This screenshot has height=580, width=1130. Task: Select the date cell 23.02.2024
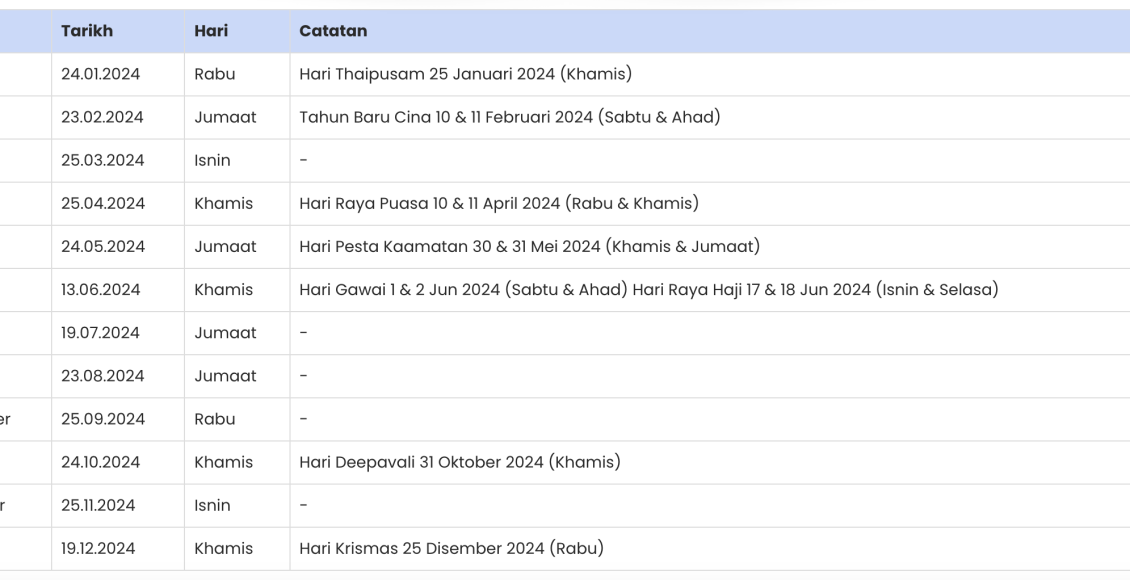(x=102, y=117)
